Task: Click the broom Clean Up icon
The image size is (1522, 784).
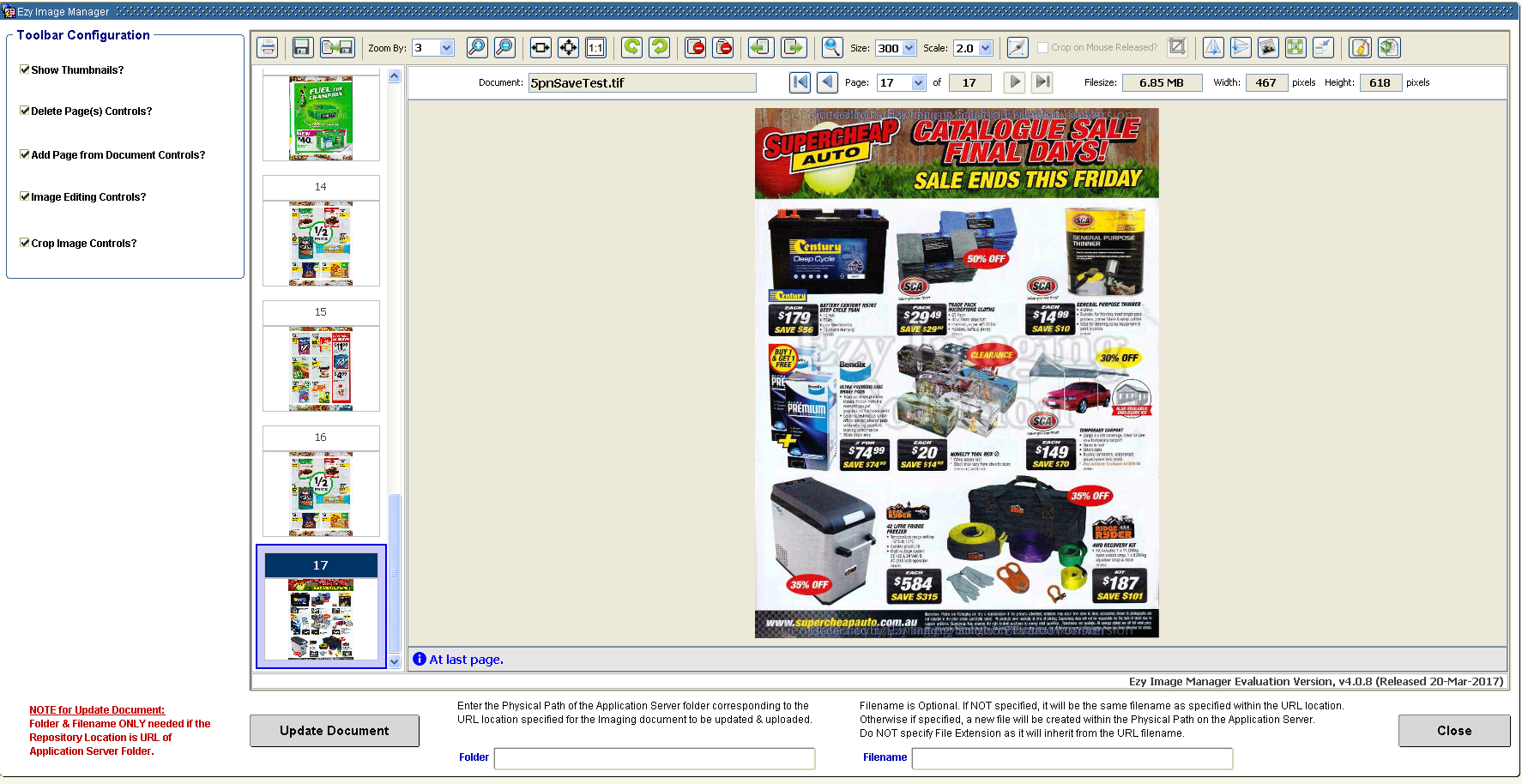Action: pyautogui.click(x=1361, y=48)
